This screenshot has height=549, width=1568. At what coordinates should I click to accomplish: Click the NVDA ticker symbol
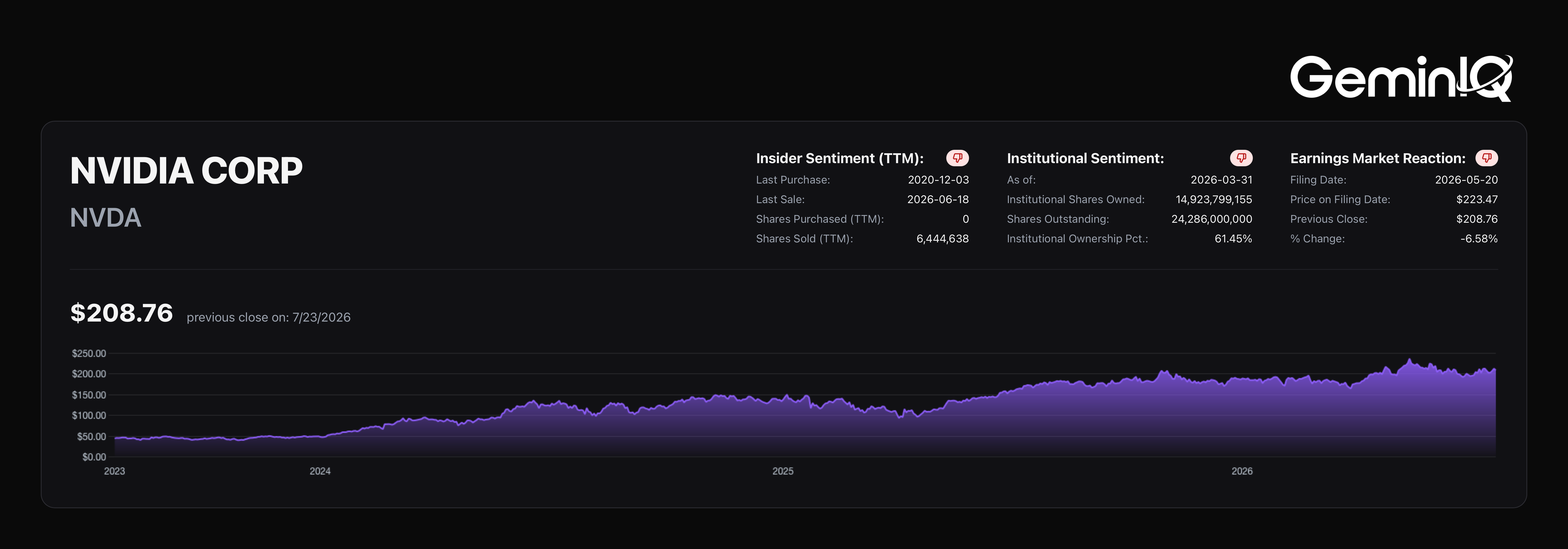[105, 218]
